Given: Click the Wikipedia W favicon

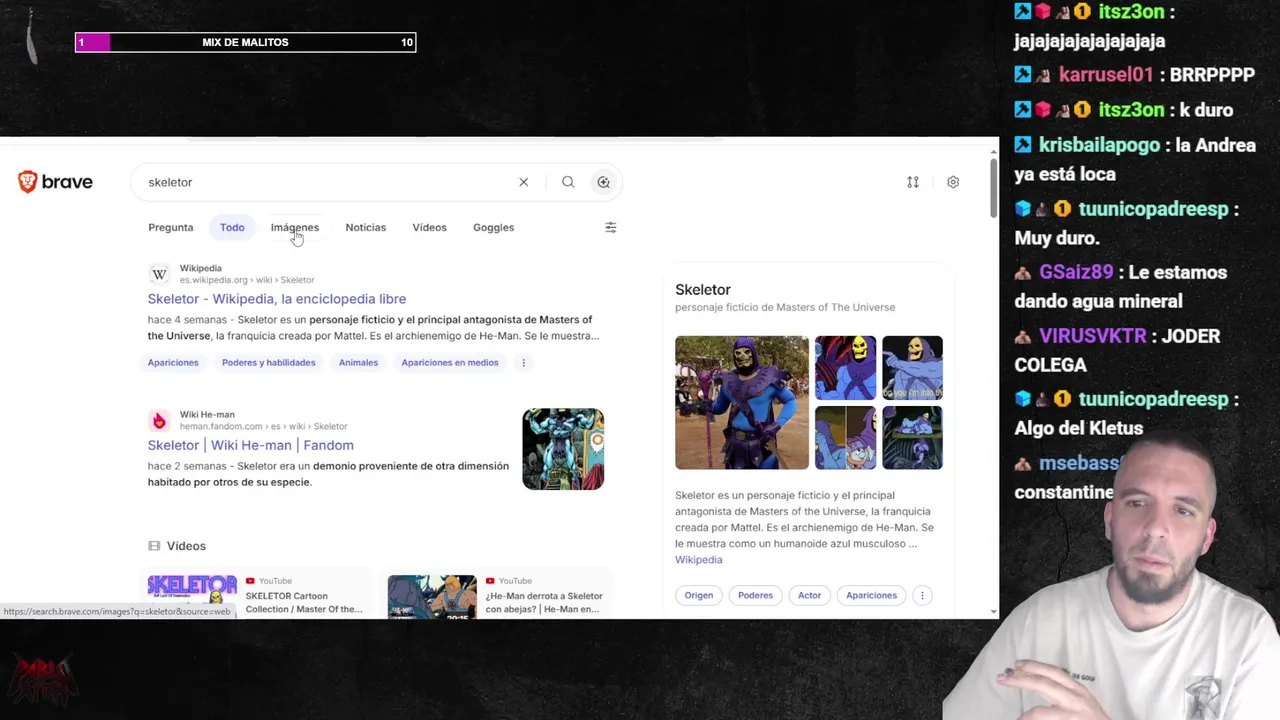Looking at the screenshot, I should click(159, 274).
